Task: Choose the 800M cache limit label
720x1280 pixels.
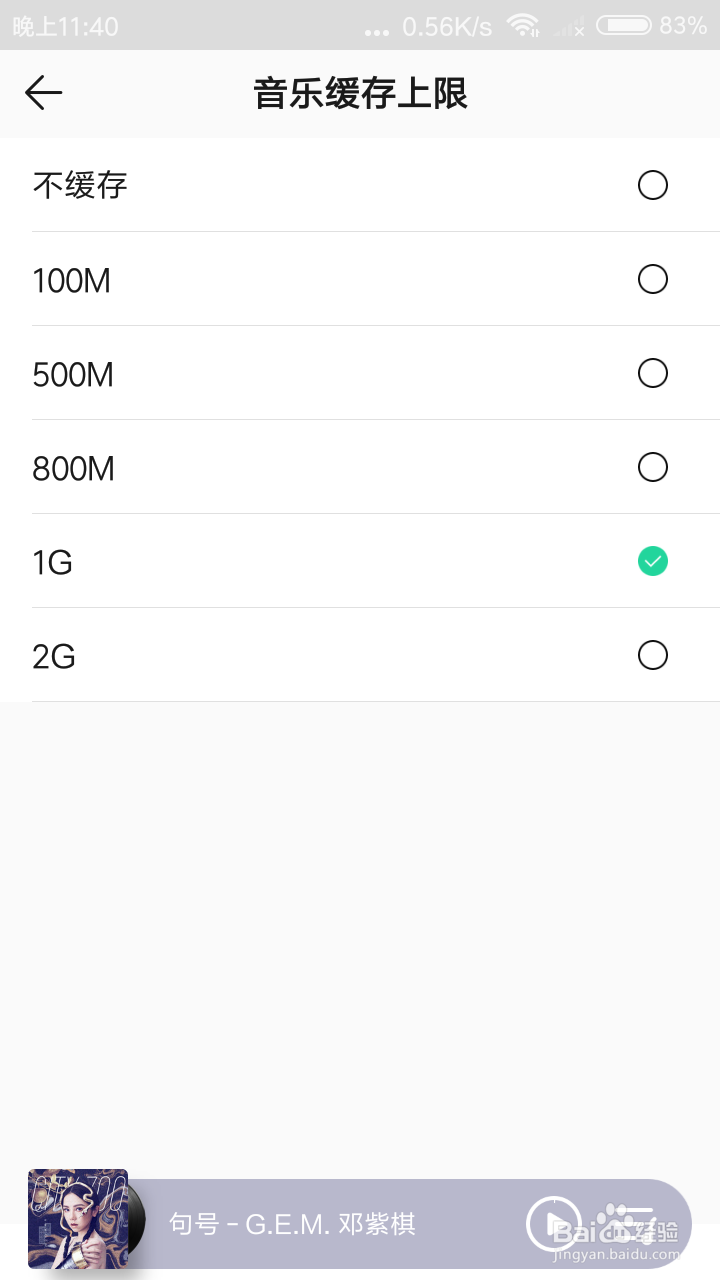Action: coord(73,468)
